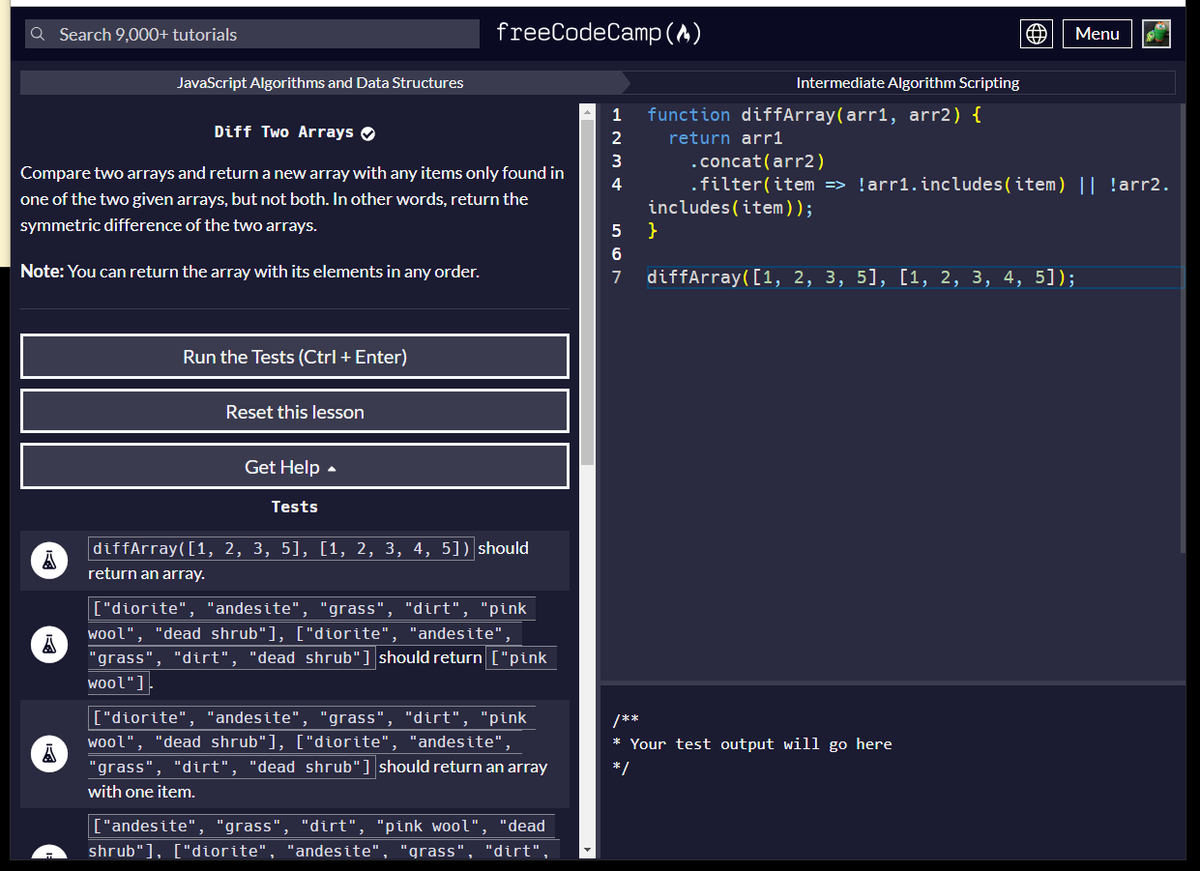
Task: Click the 'Tests' heading
Action: pos(295,507)
